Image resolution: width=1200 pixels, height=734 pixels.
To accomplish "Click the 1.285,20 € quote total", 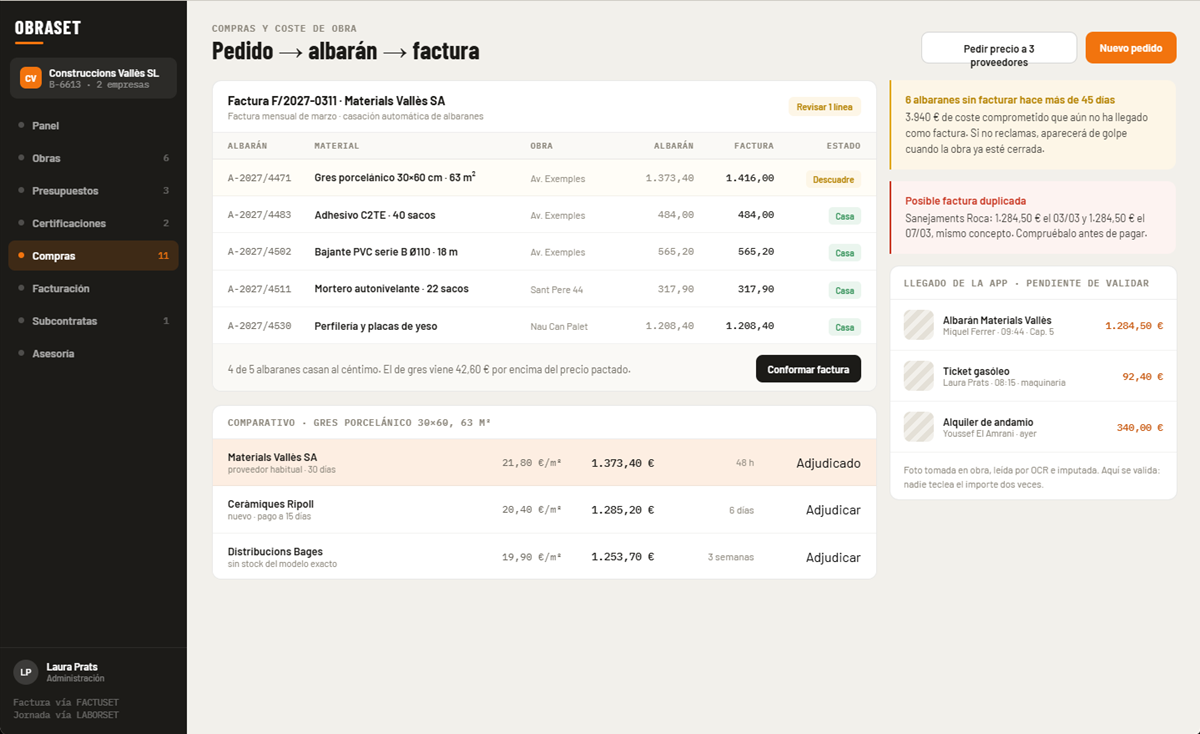I will pyautogui.click(x=622, y=510).
